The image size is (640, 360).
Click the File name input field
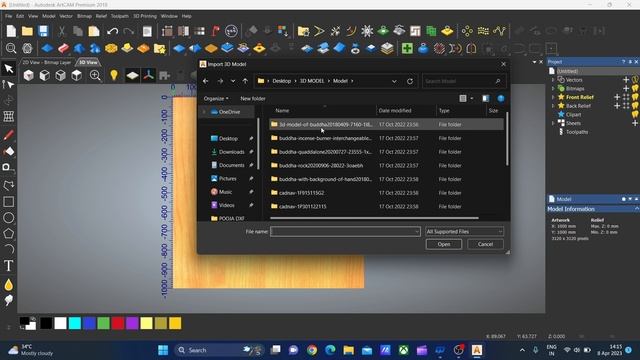coord(345,231)
